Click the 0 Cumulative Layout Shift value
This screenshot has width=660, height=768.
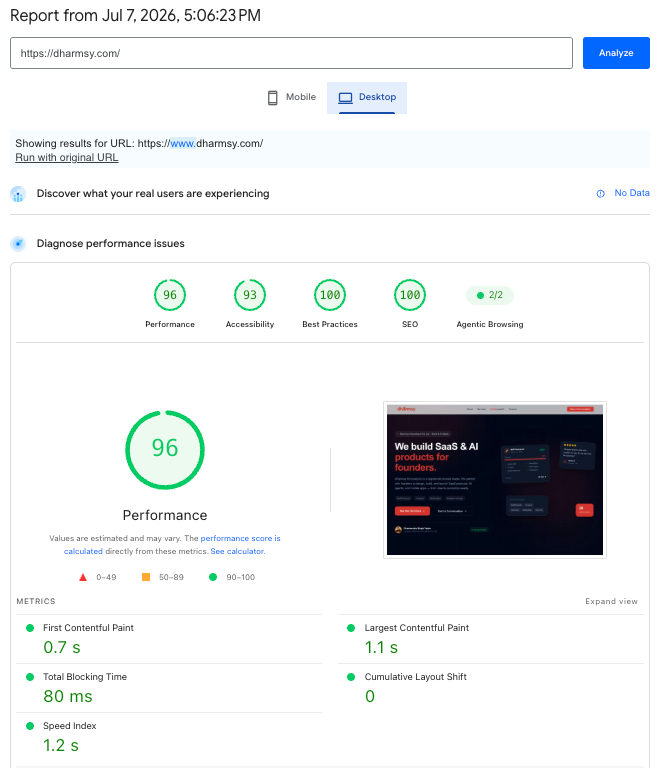(370, 696)
